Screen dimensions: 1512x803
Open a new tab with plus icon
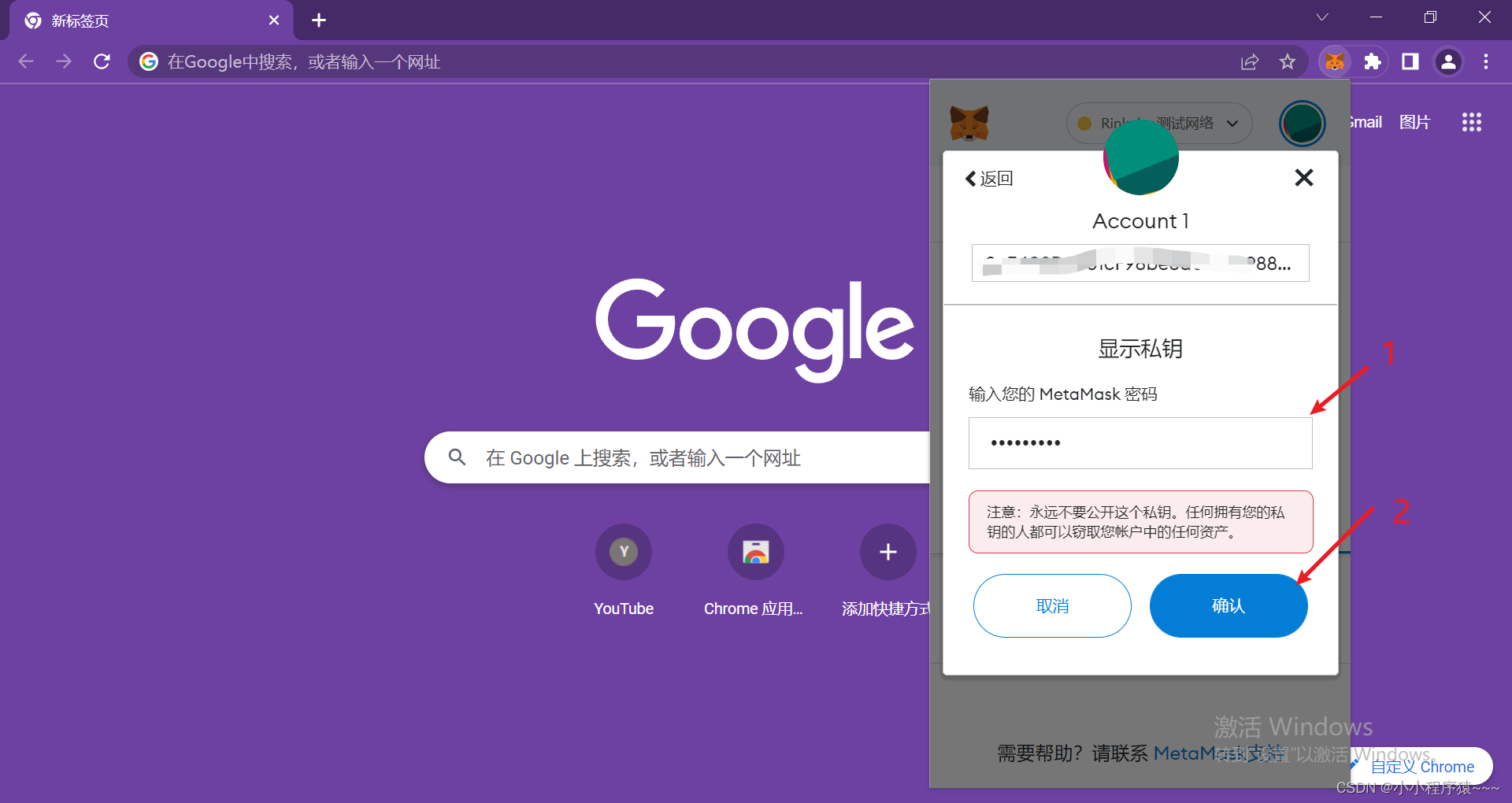pos(319,20)
